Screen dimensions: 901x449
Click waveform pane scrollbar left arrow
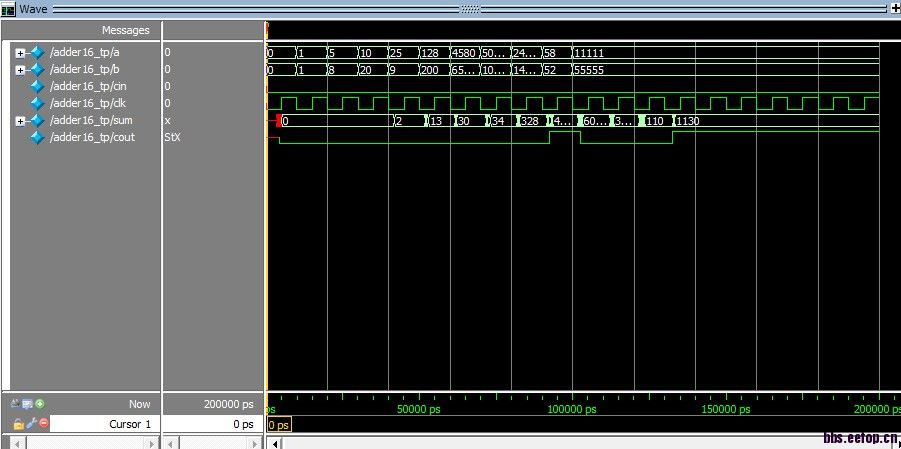pos(276,444)
